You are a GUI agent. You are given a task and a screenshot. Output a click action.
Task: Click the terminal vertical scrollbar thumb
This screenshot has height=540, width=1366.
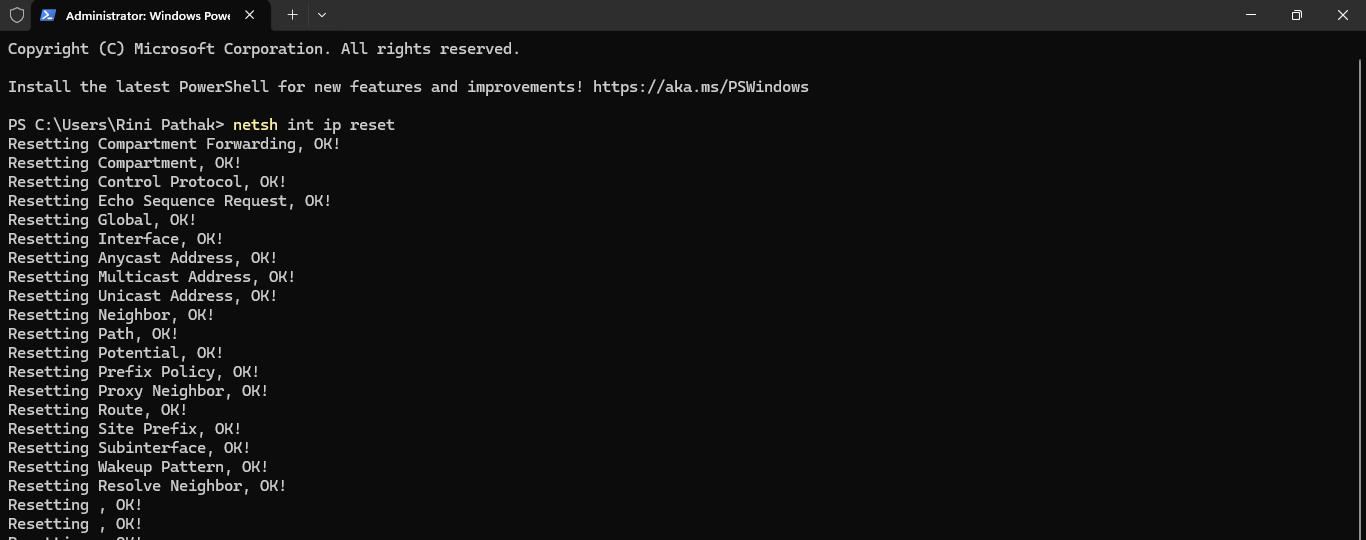1359,70
